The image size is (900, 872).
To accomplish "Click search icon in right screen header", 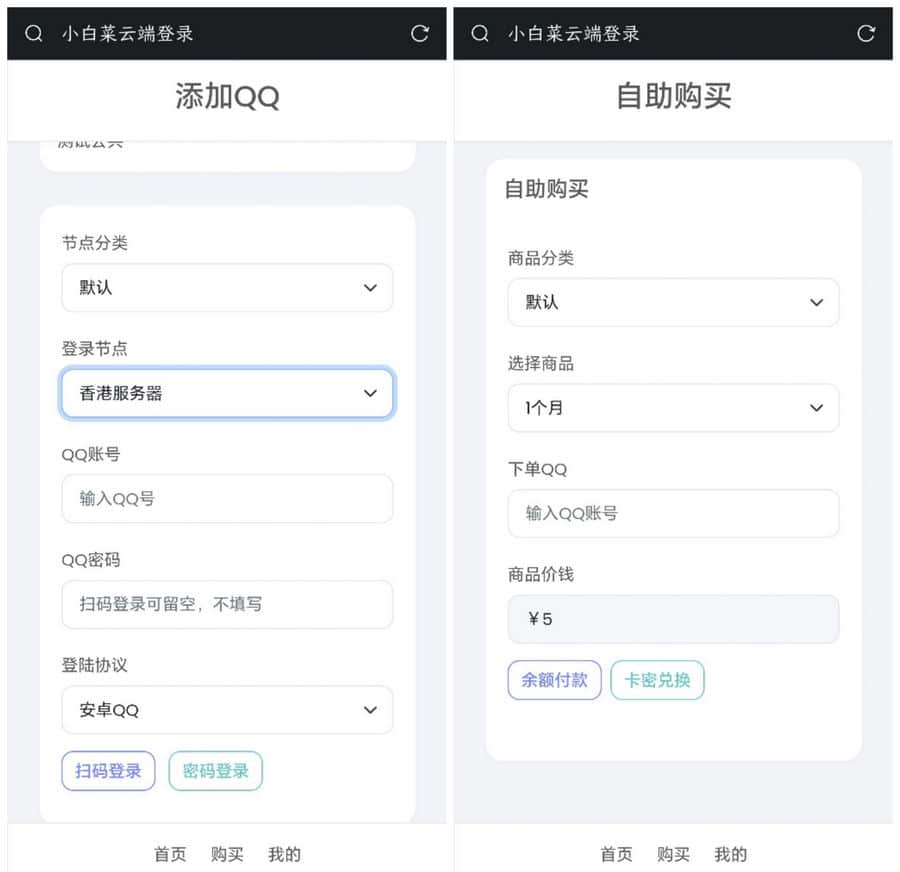I will pyautogui.click(x=480, y=33).
